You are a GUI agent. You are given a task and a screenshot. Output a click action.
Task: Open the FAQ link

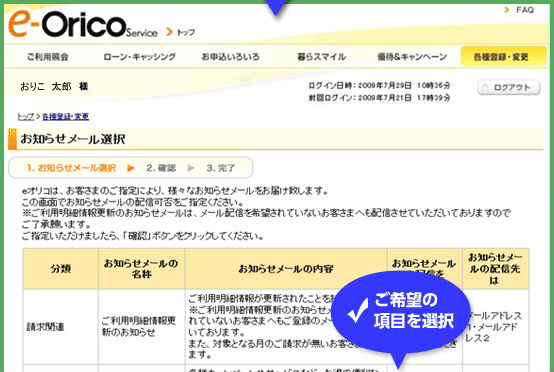click(x=525, y=10)
